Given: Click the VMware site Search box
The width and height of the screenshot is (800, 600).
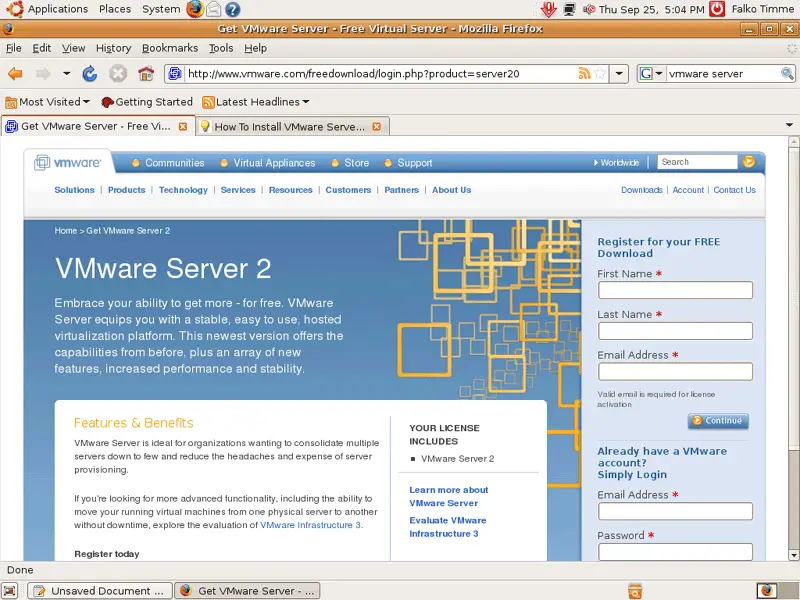Looking at the screenshot, I should tap(697, 162).
